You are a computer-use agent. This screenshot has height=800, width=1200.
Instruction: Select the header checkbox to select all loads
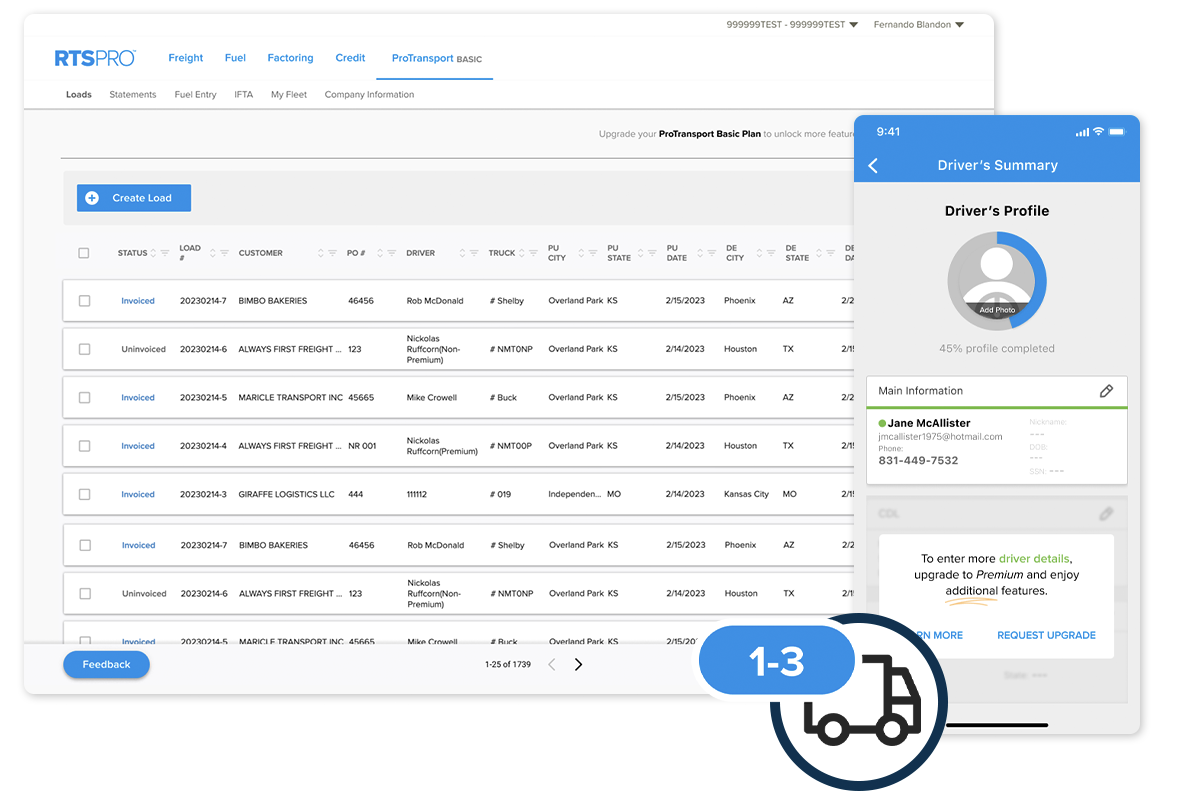[x=84, y=252]
